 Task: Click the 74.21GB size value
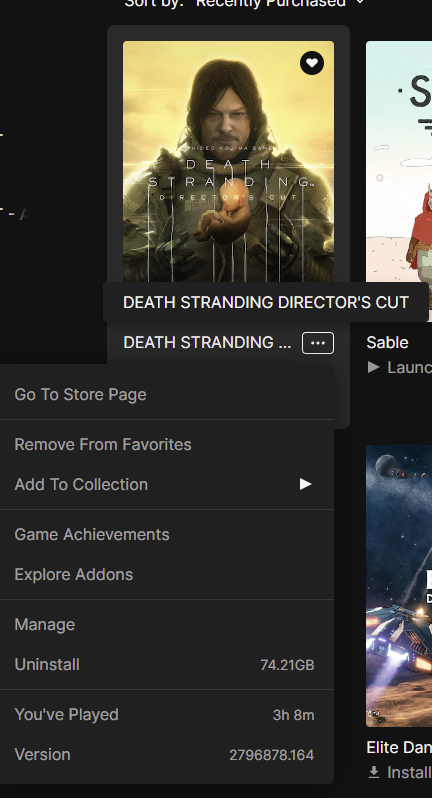click(287, 665)
